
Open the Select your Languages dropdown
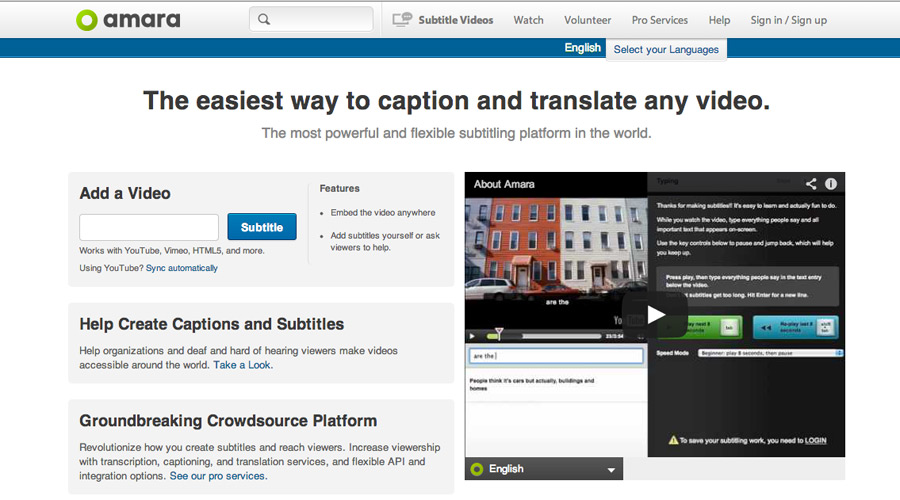tap(666, 49)
